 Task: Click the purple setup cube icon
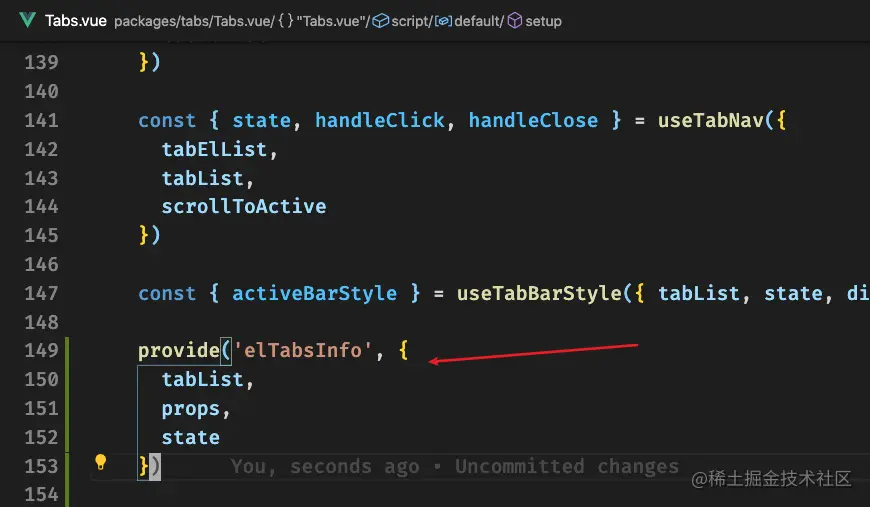click(x=514, y=21)
